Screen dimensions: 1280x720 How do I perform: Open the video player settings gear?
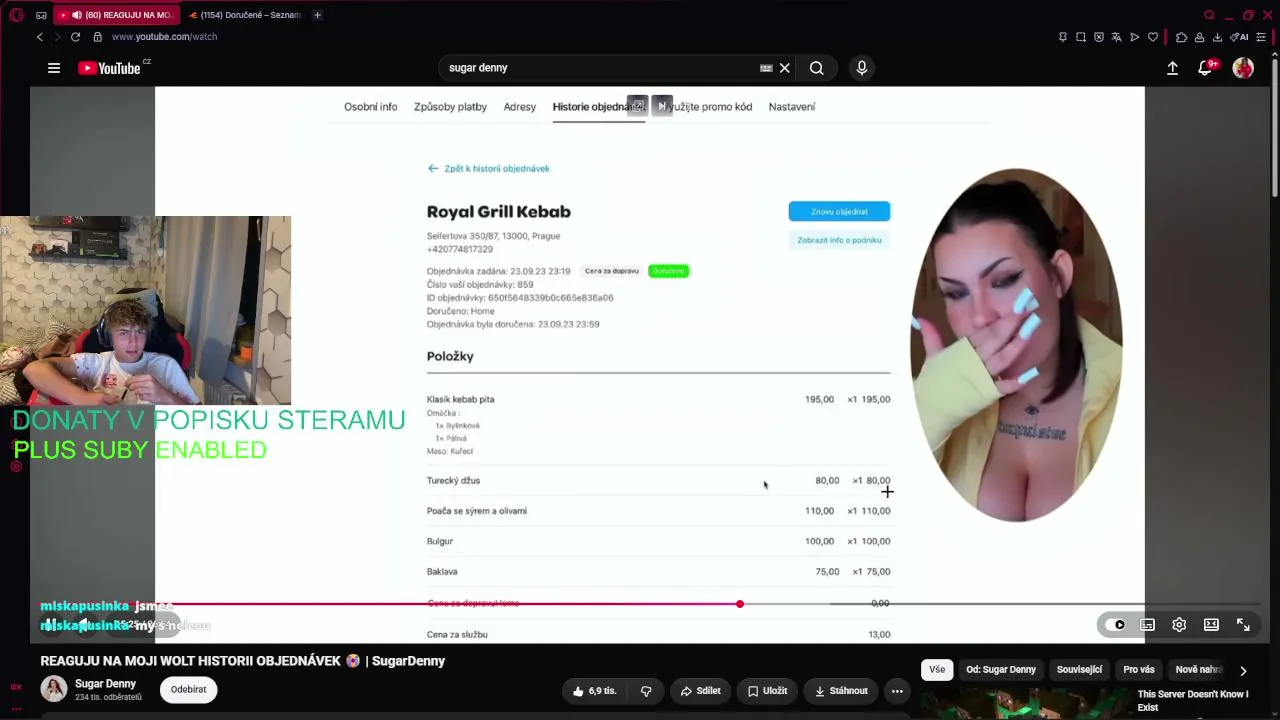(x=1179, y=625)
